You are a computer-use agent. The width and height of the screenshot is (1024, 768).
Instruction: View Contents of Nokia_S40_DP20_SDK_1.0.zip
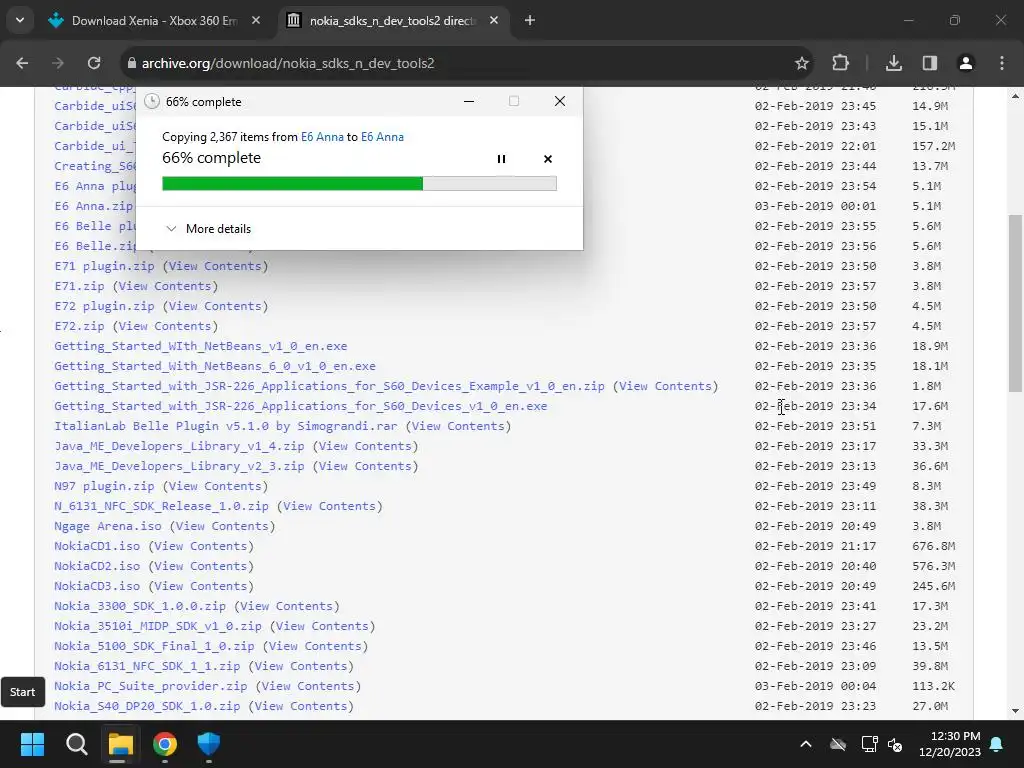[x=300, y=706]
